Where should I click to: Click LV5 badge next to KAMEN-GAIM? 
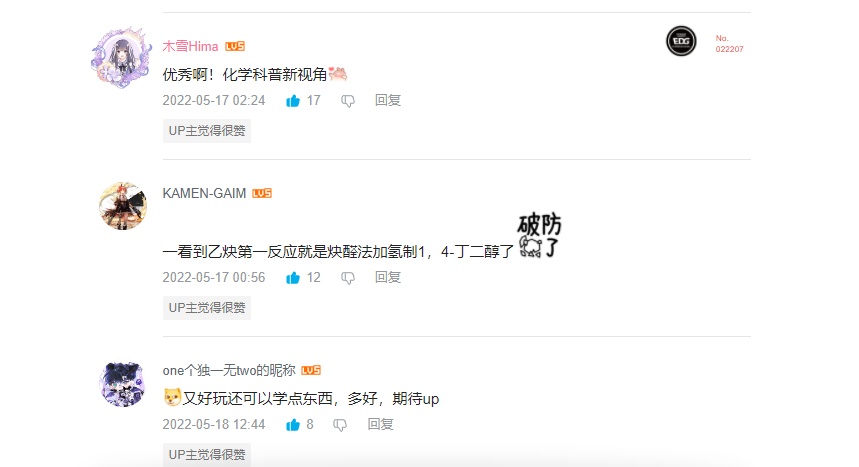(262, 193)
